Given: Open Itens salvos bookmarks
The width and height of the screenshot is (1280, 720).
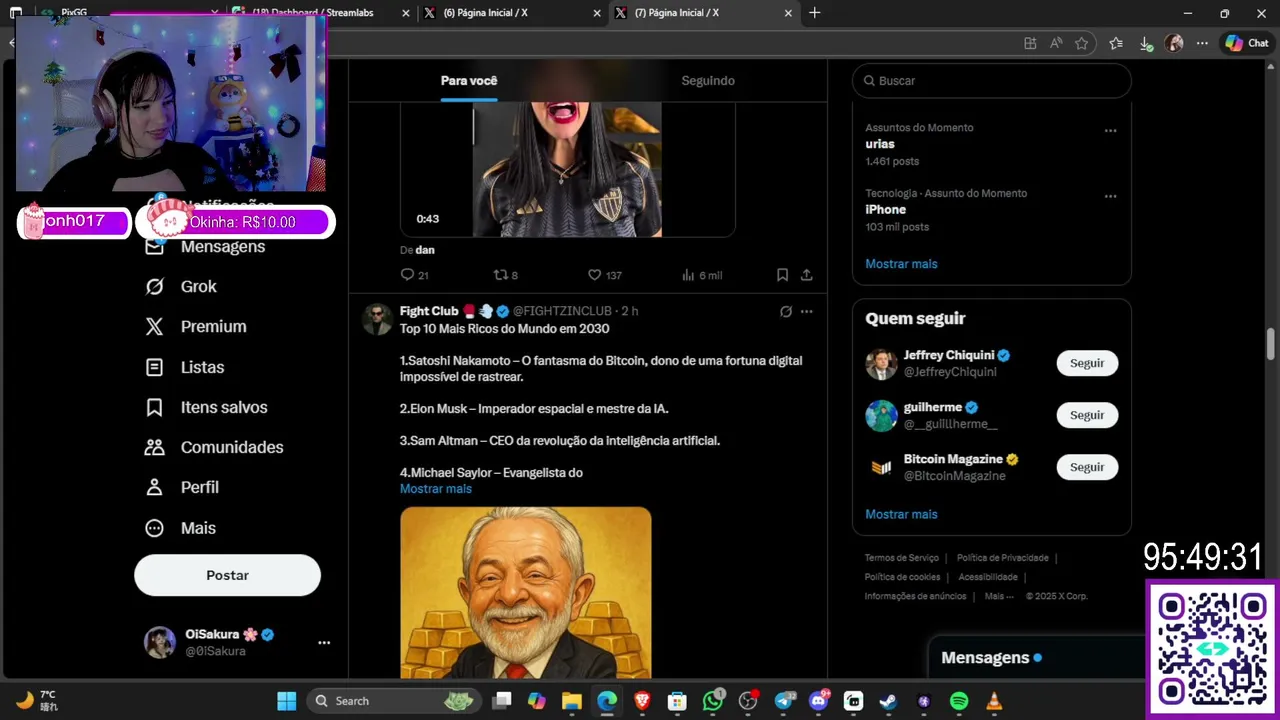Looking at the screenshot, I should click(206, 407).
